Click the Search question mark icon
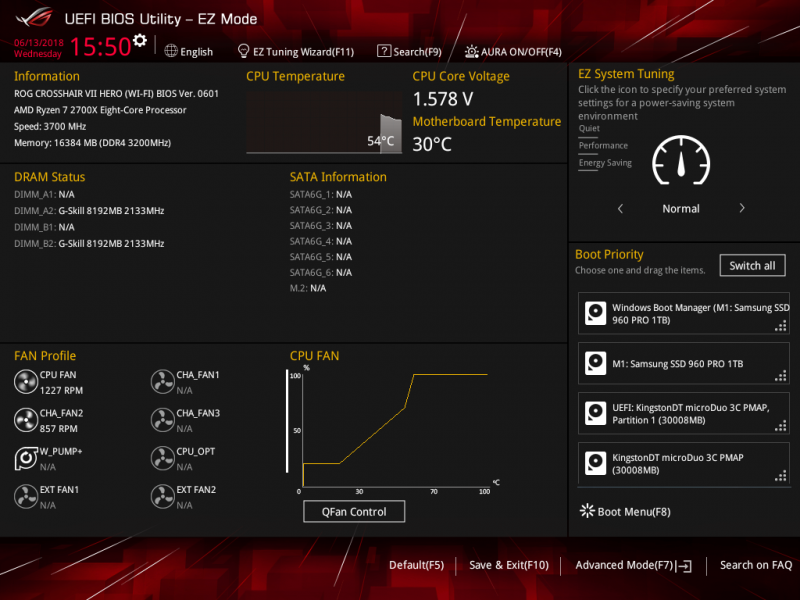 click(384, 51)
